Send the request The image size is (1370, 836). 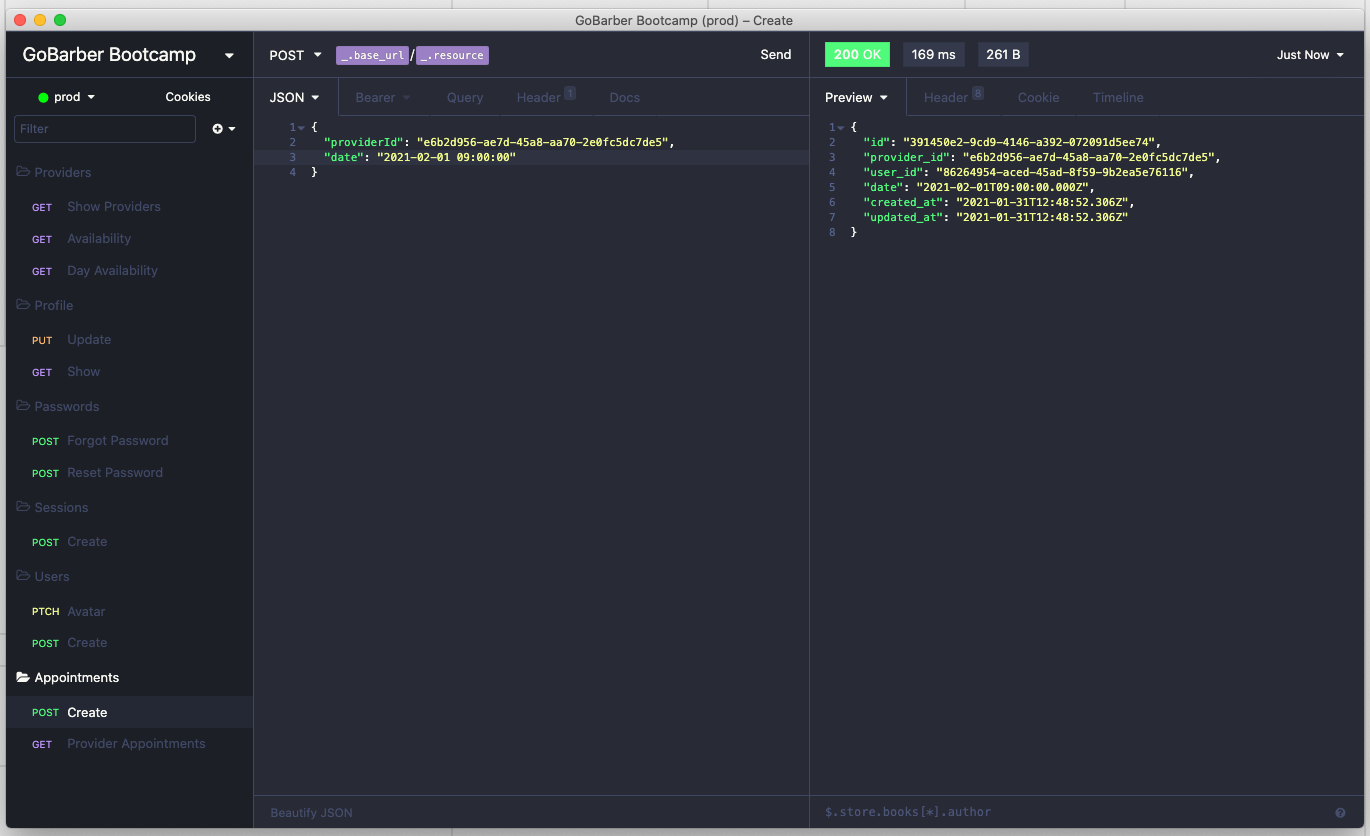776,55
